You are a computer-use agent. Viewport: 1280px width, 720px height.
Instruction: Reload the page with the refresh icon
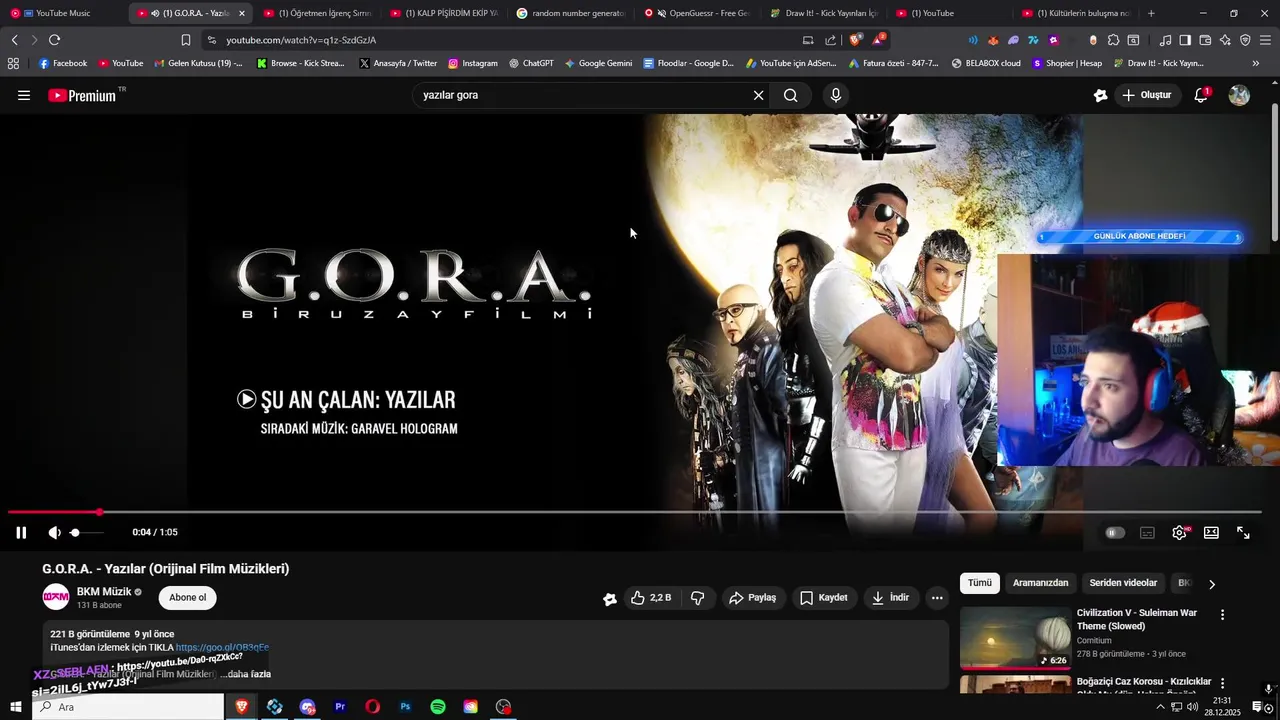click(x=54, y=40)
